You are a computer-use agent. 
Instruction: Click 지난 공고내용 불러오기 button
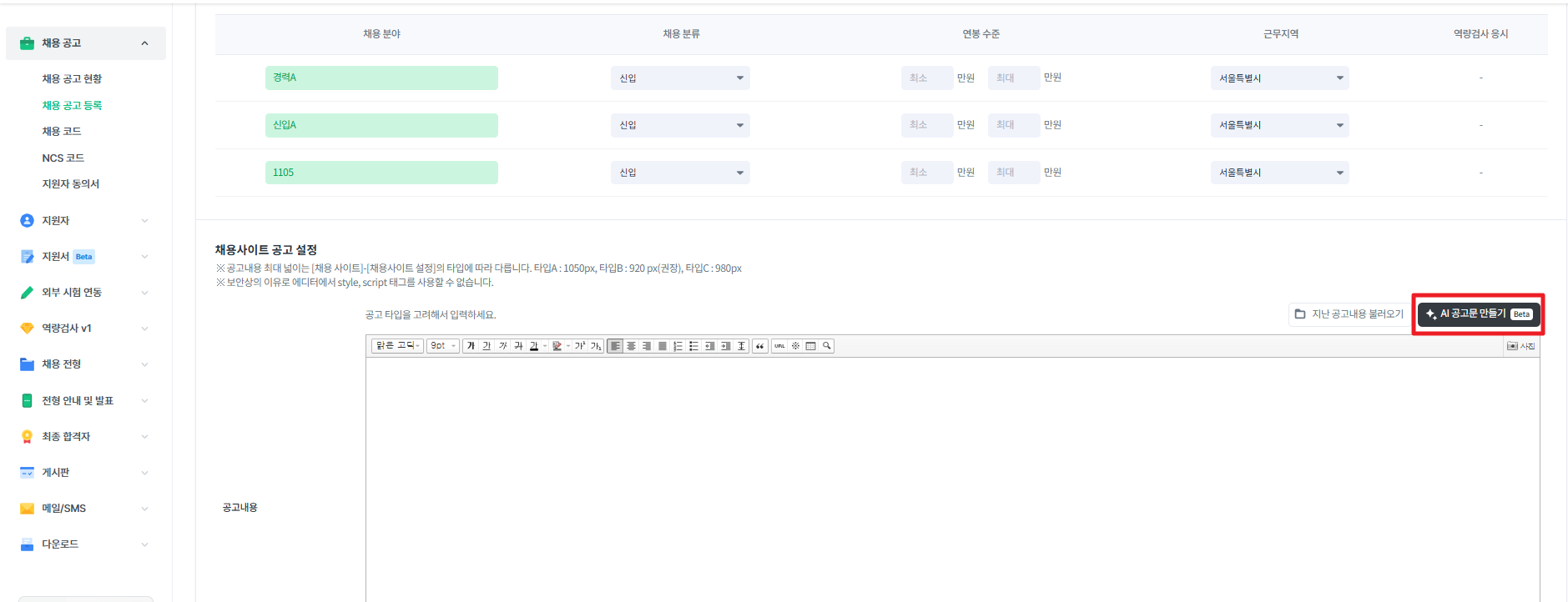tap(1349, 314)
